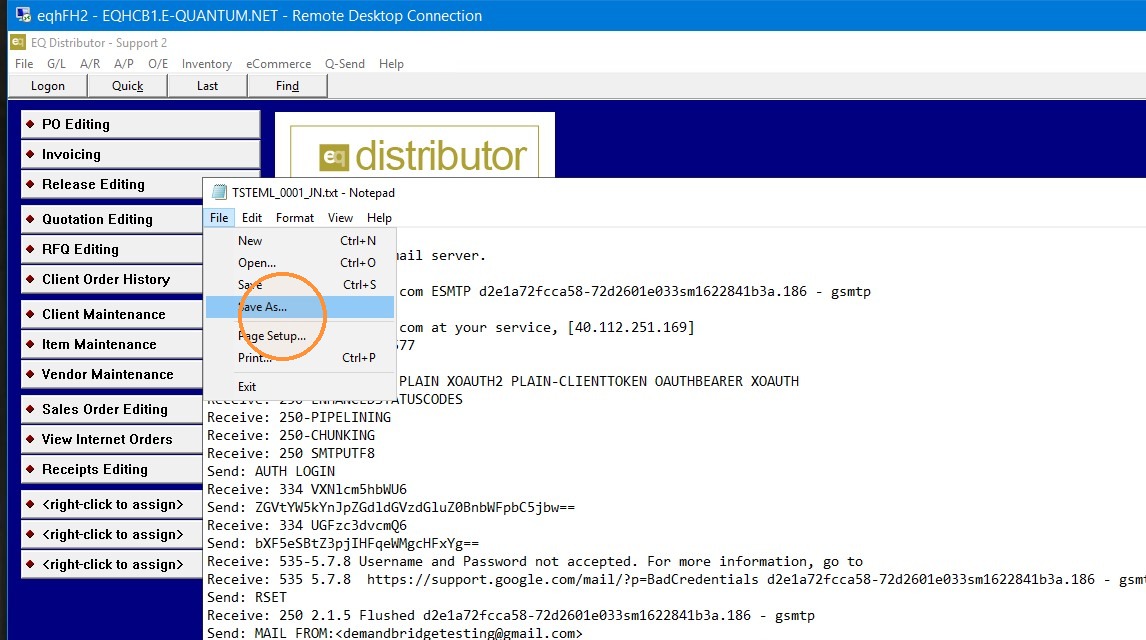Choose Open... from the File menu

click(x=300, y=262)
